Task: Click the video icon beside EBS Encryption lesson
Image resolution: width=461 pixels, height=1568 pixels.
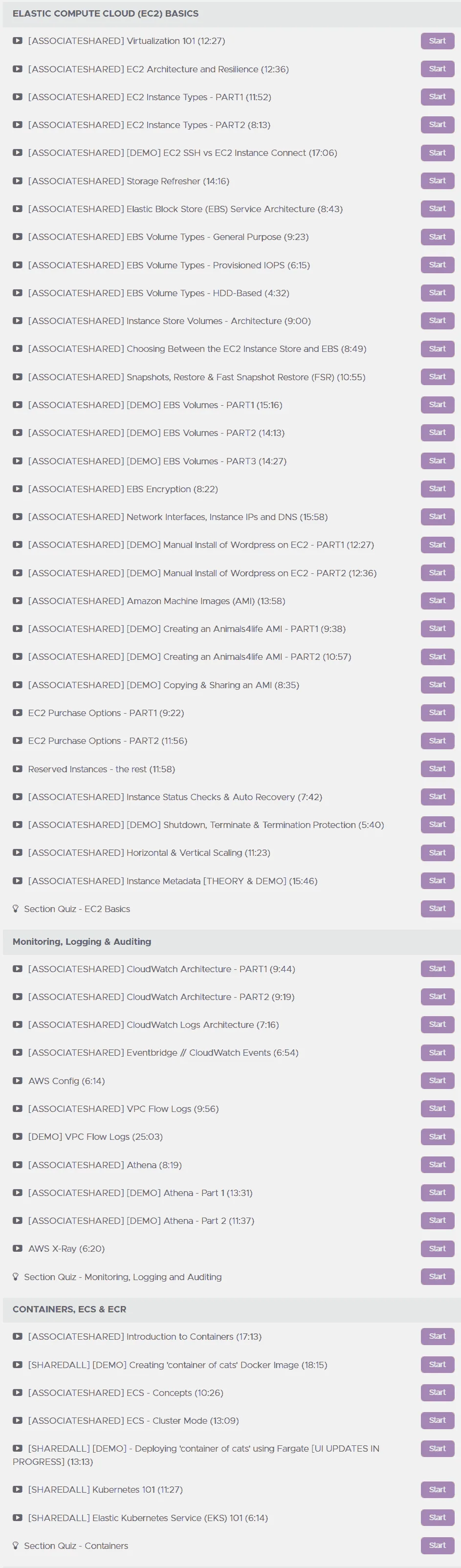Action: point(18,489)
